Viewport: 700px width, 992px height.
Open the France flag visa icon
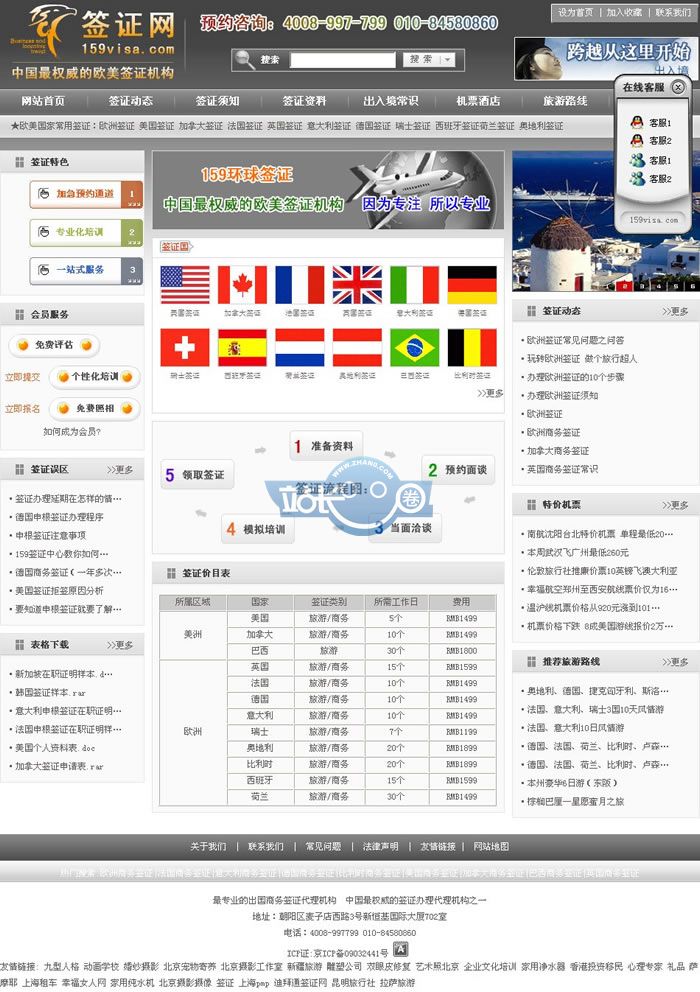(x=300, y=285)
